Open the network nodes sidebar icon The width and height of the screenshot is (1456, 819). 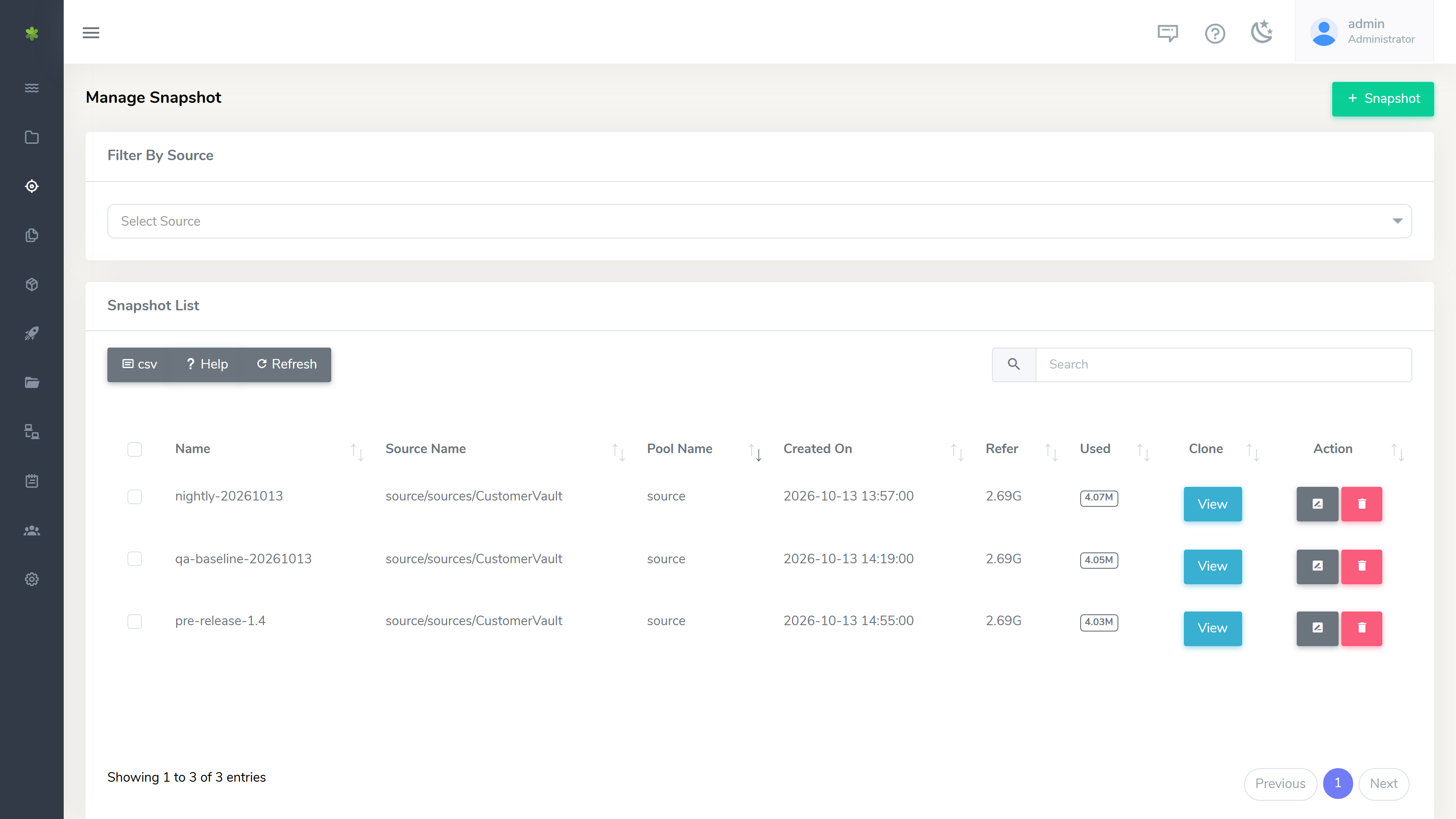pyautogui.click(x=32, y=432)
